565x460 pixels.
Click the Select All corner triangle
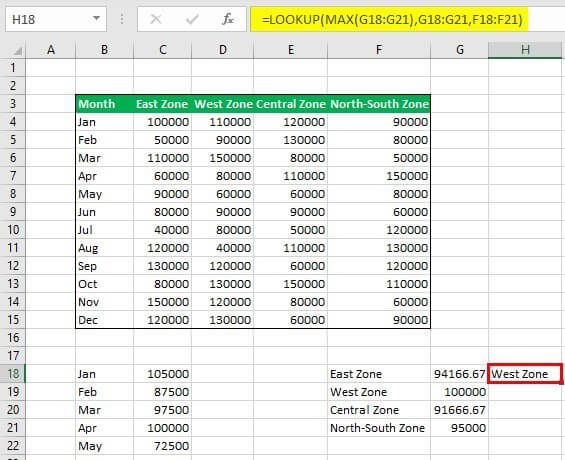coord(17,51)
